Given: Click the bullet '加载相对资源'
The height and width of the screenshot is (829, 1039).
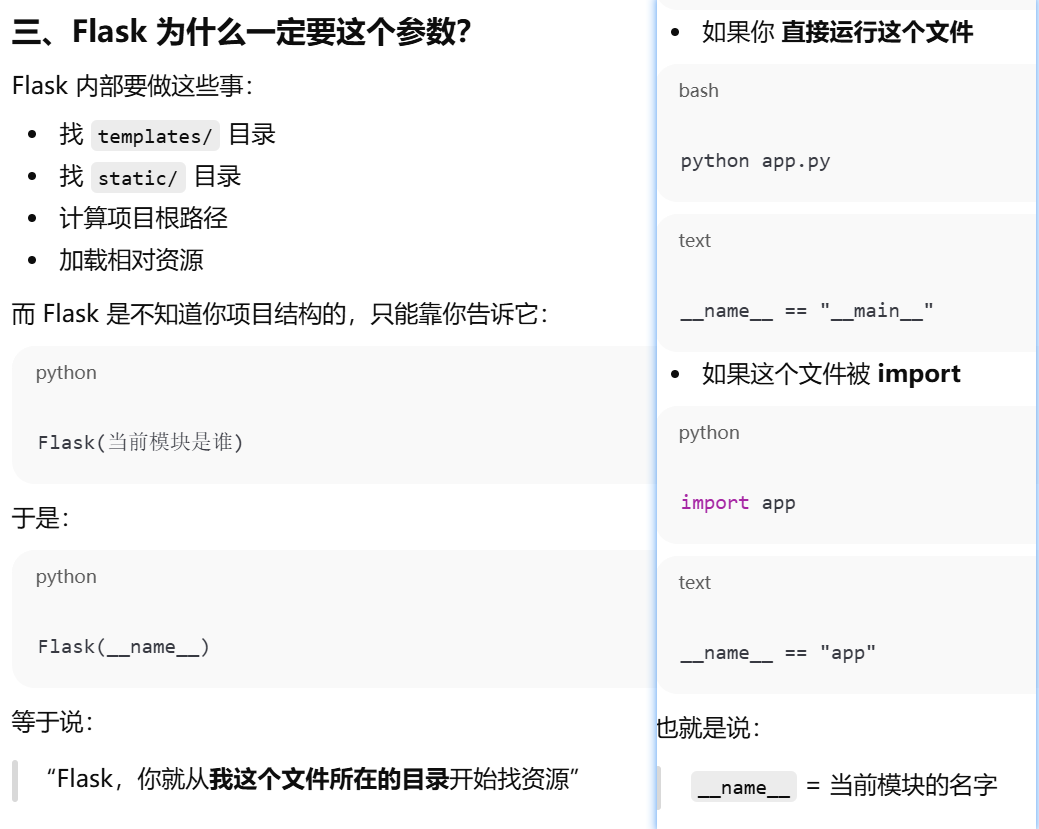Looking at the screenshot, I should tap(131, 260).
